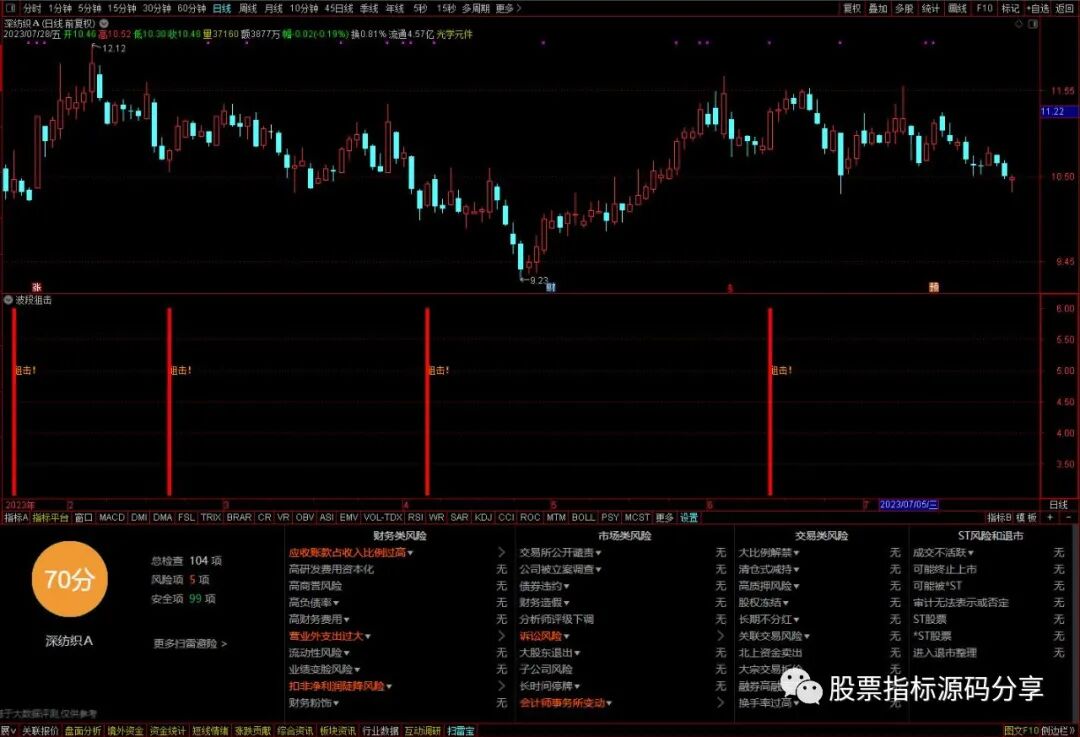Click 更多 indicators next to MCST
This screenshot has width=1080, height=737.
point(664,517)
